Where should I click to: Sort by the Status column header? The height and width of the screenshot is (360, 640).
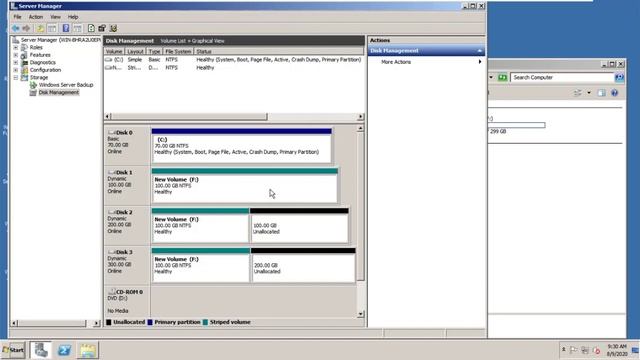(278, 51)
